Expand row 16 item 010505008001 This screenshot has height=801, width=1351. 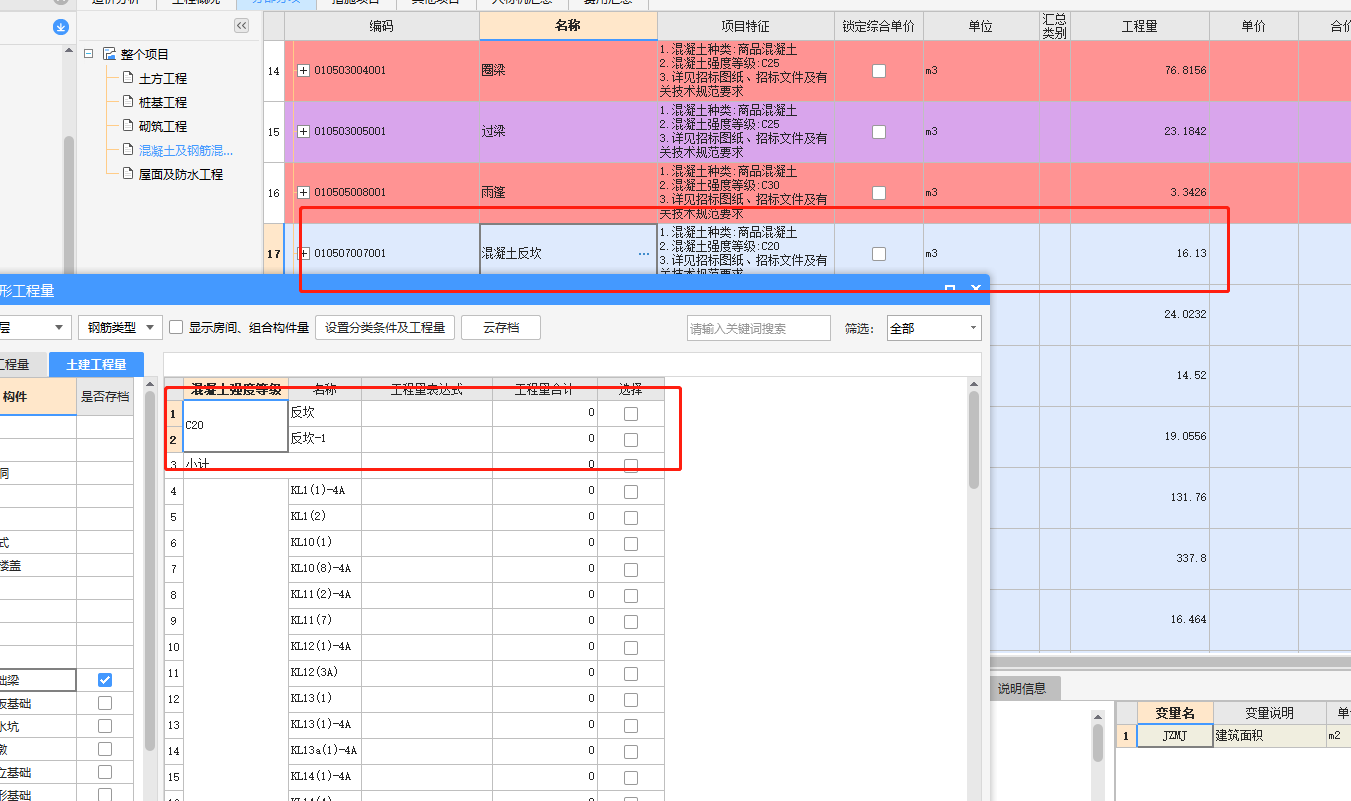pos(303,192)
